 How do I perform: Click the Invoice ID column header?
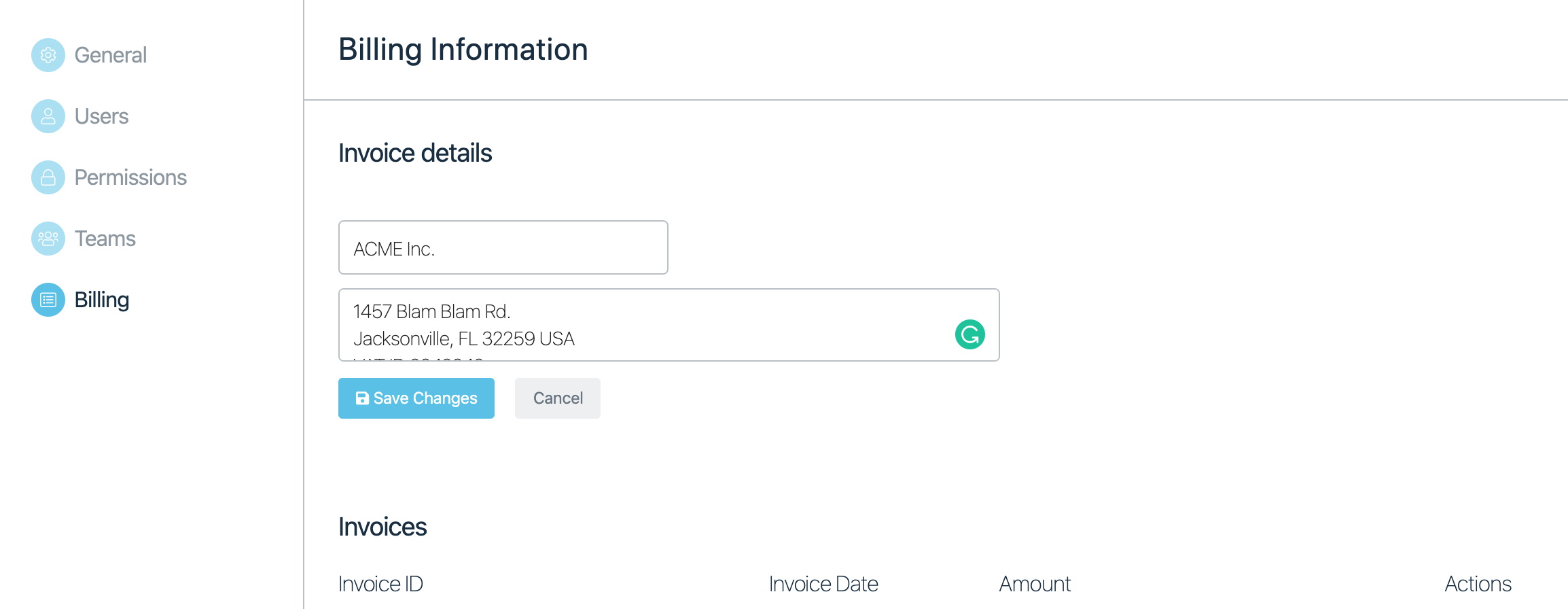click(x=380, y=584)
